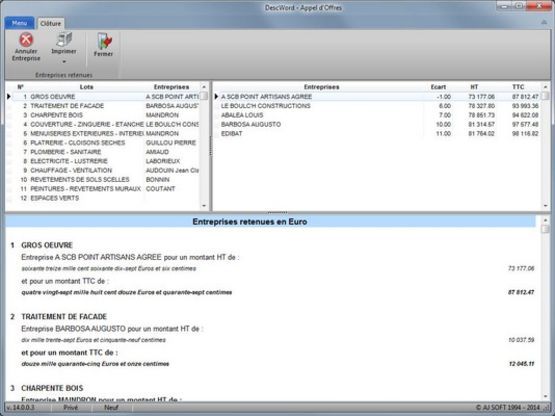The width and height of the screenshot is (555, 416).
Task: Open the blue Menu tab
Action: pos(19,23)
